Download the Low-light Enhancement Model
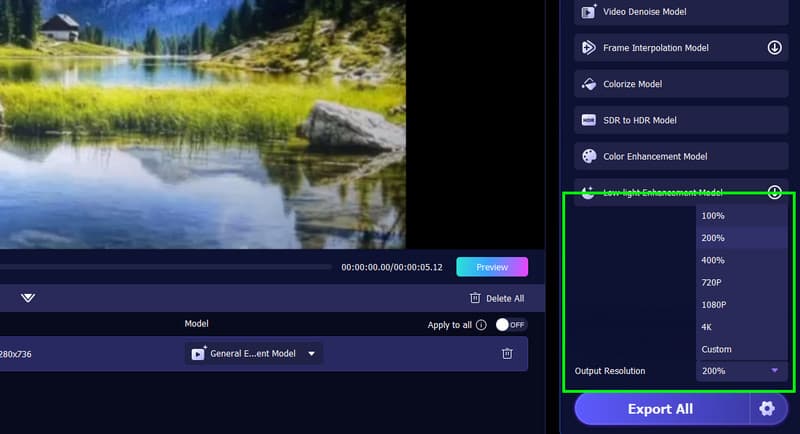Image resolution: width=800 pixels, height=434 pixels. 774,192
